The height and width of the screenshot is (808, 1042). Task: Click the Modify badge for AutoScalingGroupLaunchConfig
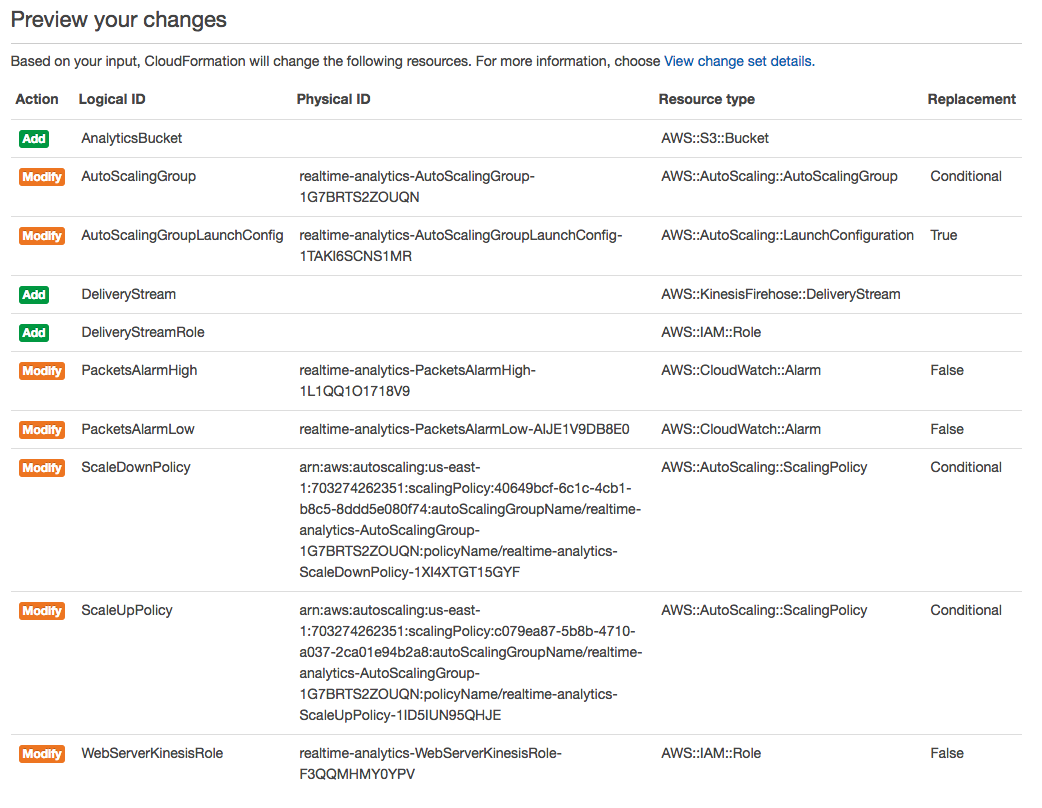pos(42,236)
